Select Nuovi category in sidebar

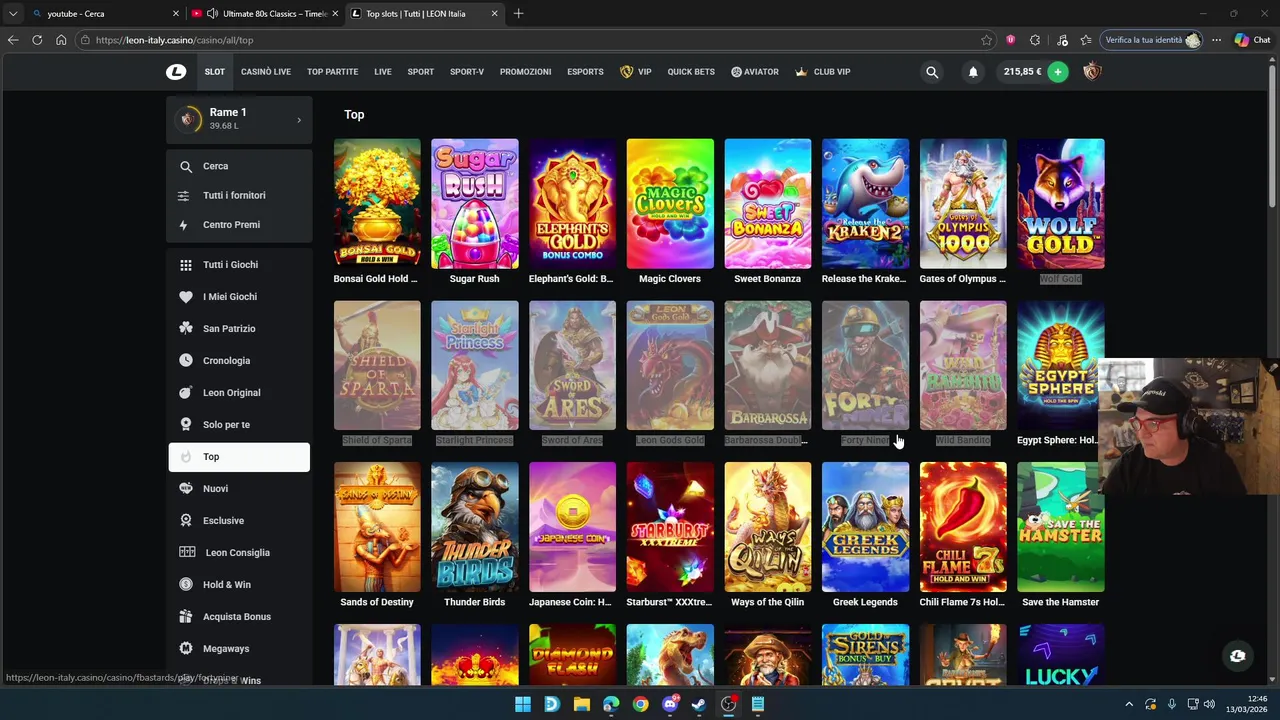pyautogui.click(x=239, y=488)
